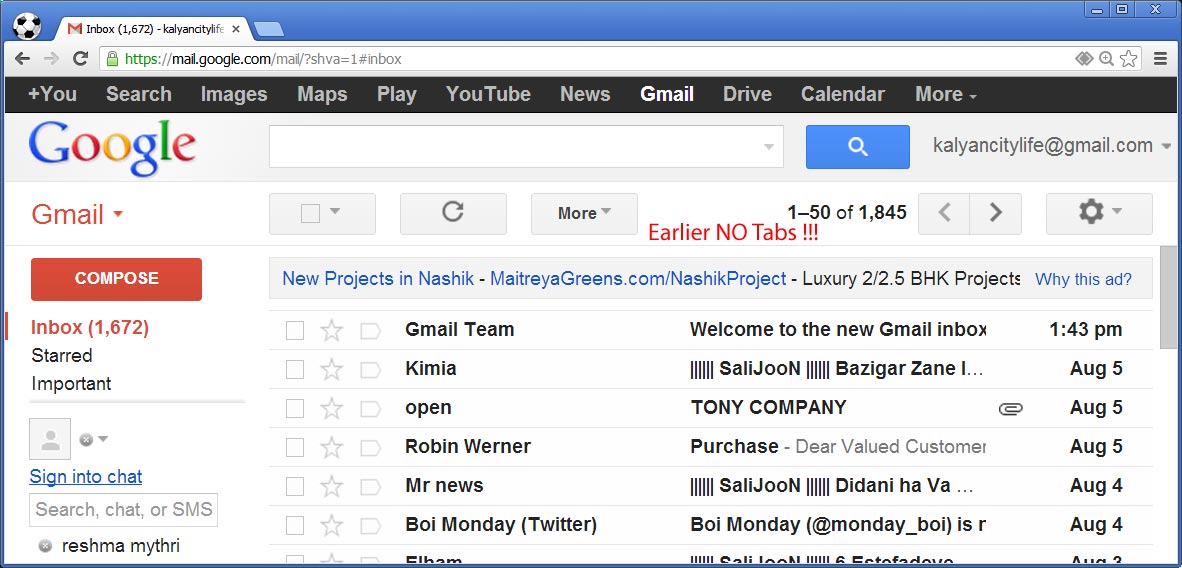
Task: Click the attachment paperclip on TONY COMPANY
Action: [x=1011, y=409]
